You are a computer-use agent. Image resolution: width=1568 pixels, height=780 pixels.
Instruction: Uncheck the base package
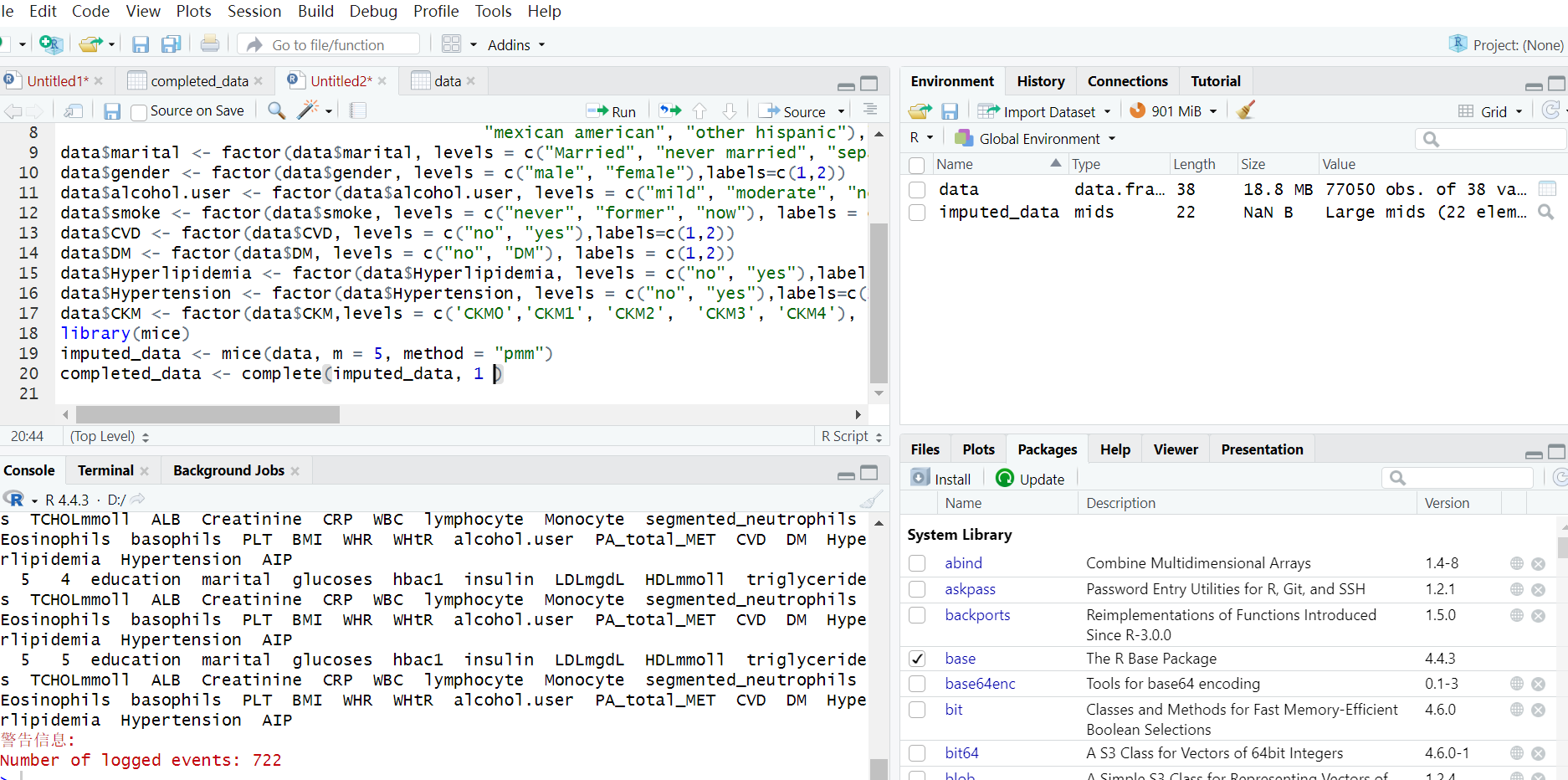(x=917, y=659)
